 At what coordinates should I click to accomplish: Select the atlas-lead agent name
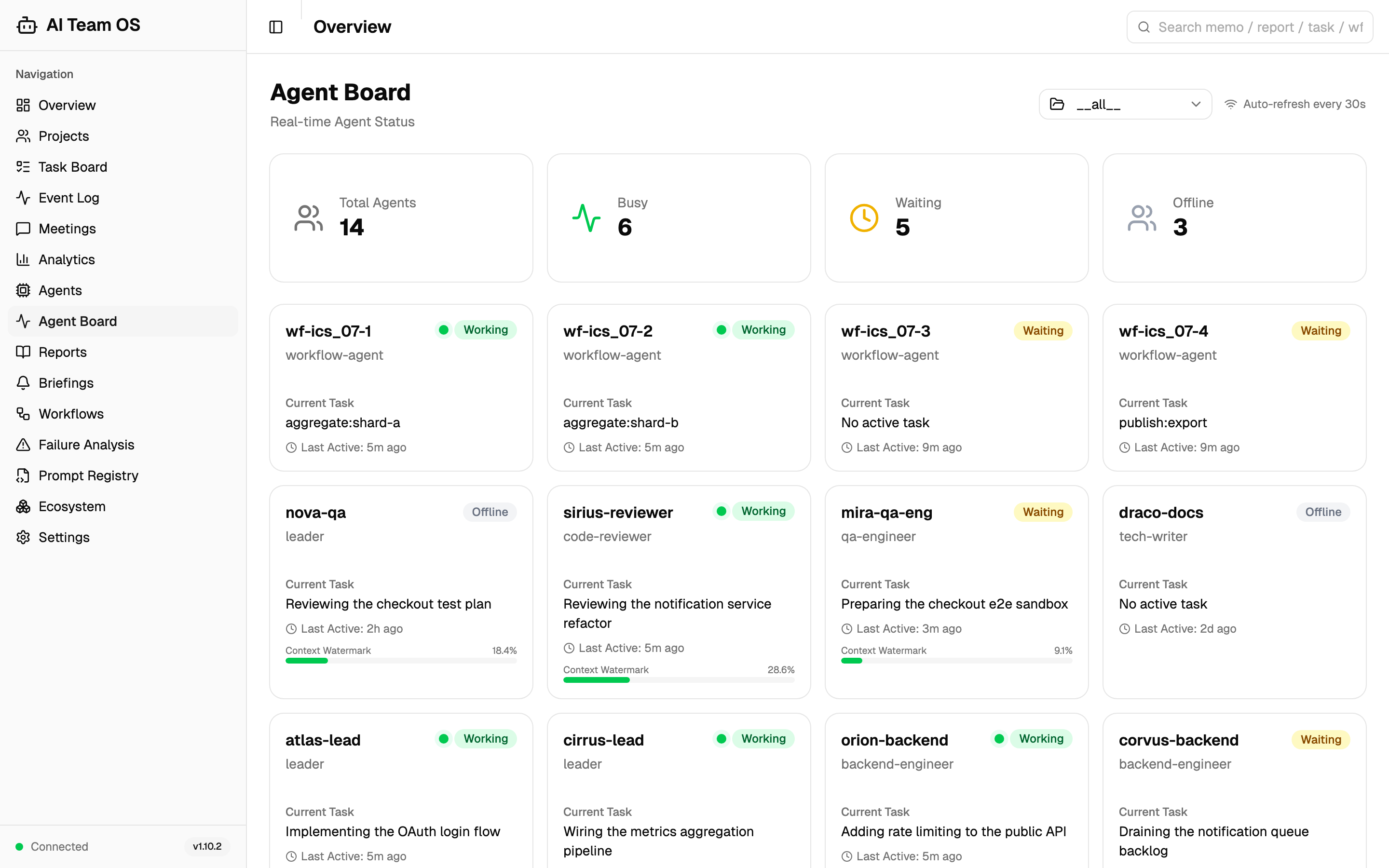(x=323, y=740)
